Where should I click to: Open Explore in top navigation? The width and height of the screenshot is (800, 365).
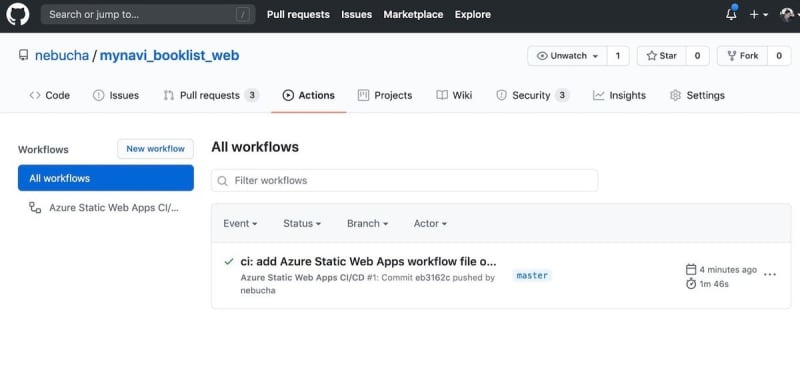(x=472, y=15)
